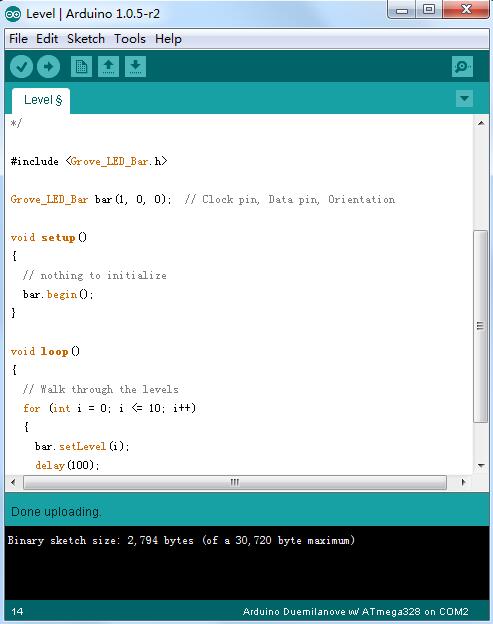This screenshot has width=493, height=624.
Task: Click the vertical scrollbar down arrow
Action: tap(481, 465)
